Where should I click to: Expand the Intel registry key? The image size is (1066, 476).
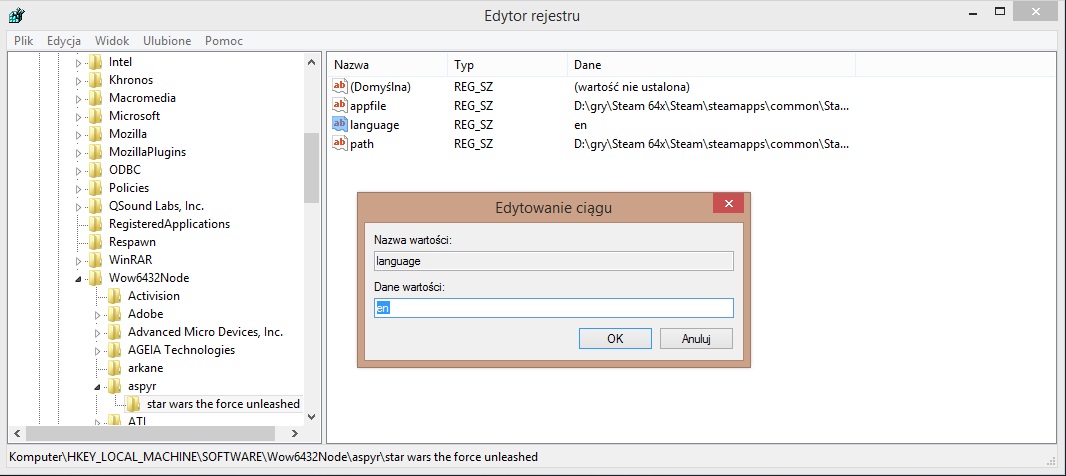pos(78,63)
